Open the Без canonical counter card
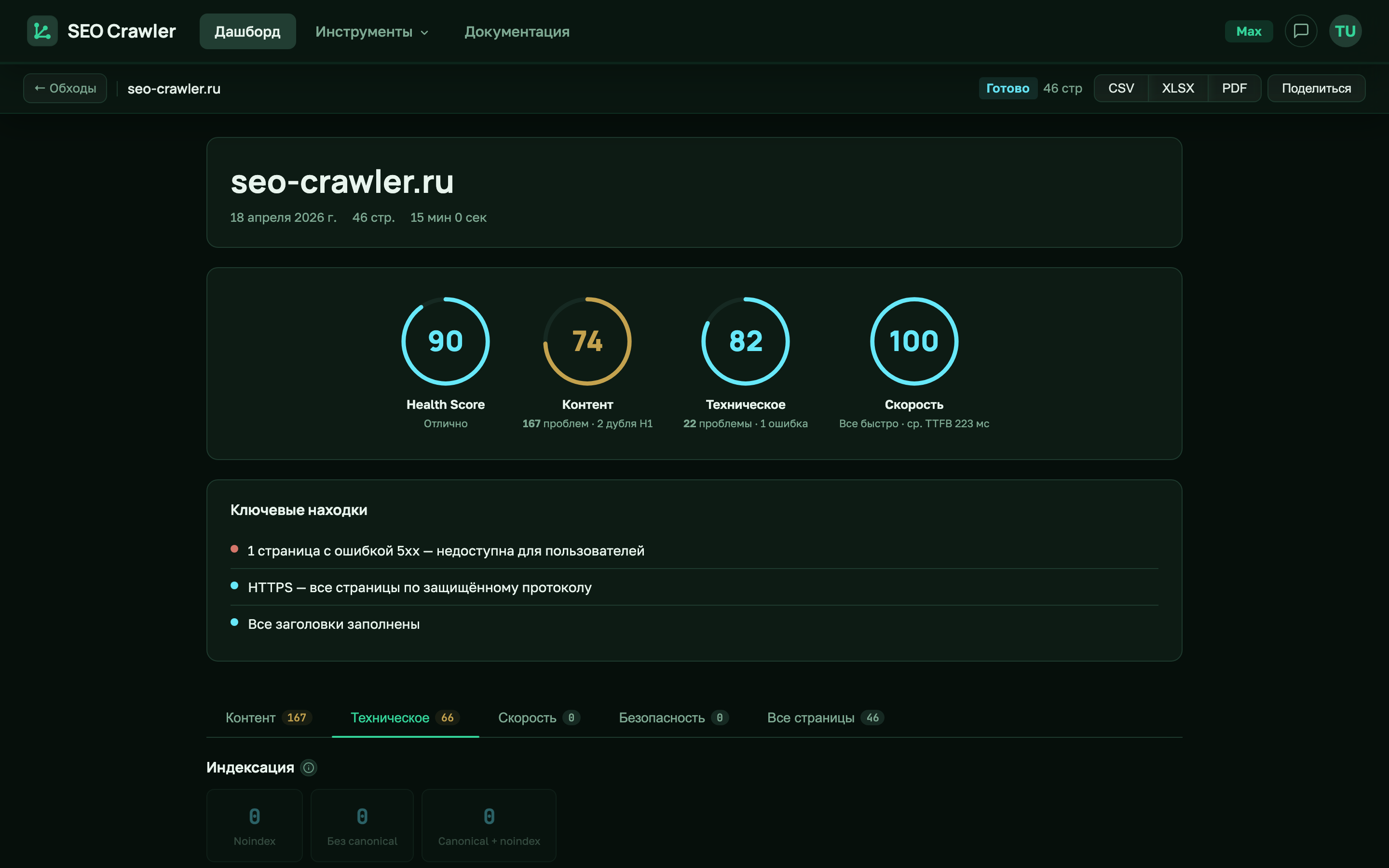Viewport: 1389px width, 868px height. coord(362,826)
